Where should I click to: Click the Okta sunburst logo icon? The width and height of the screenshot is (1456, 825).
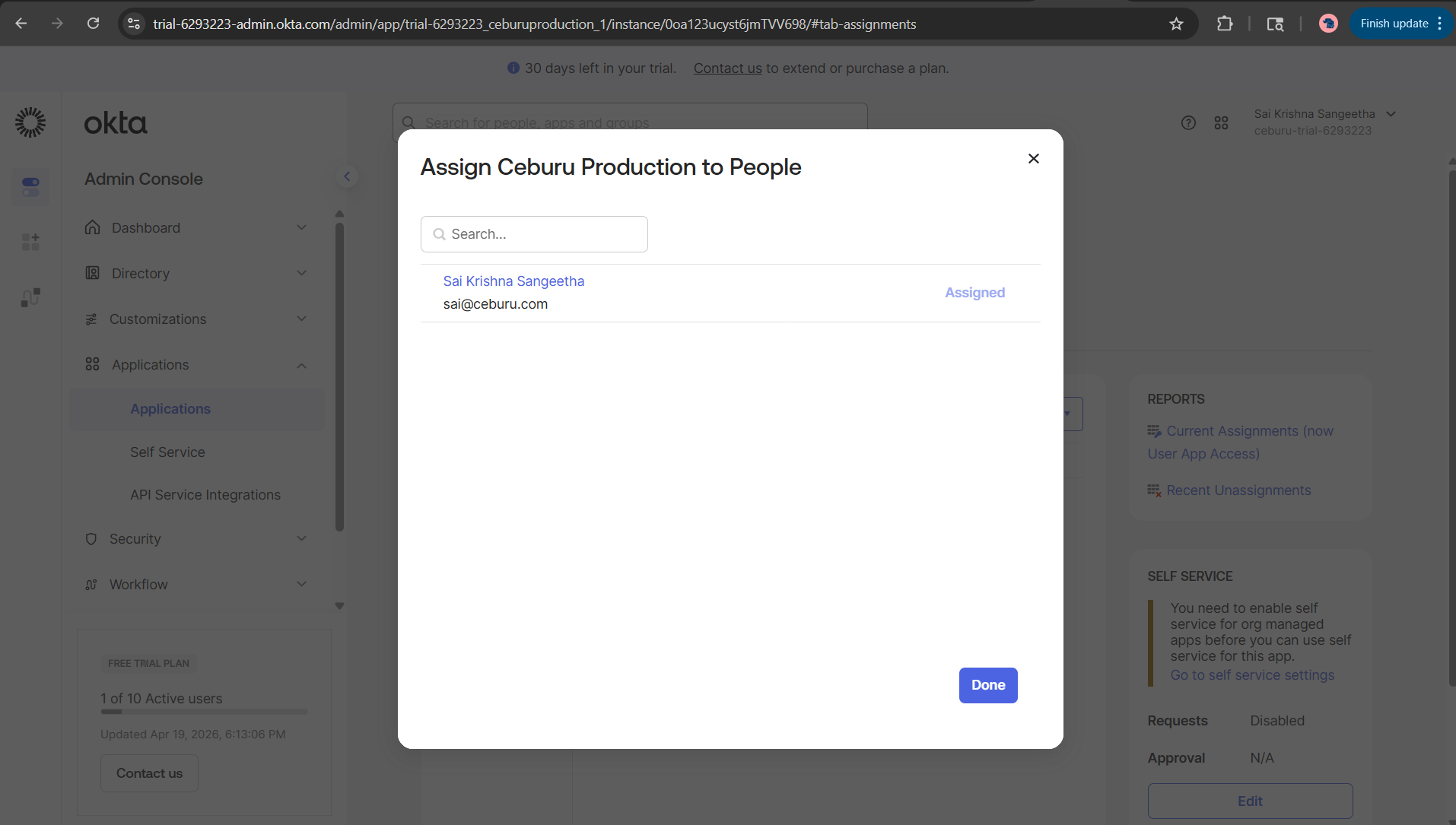point(30,122)
